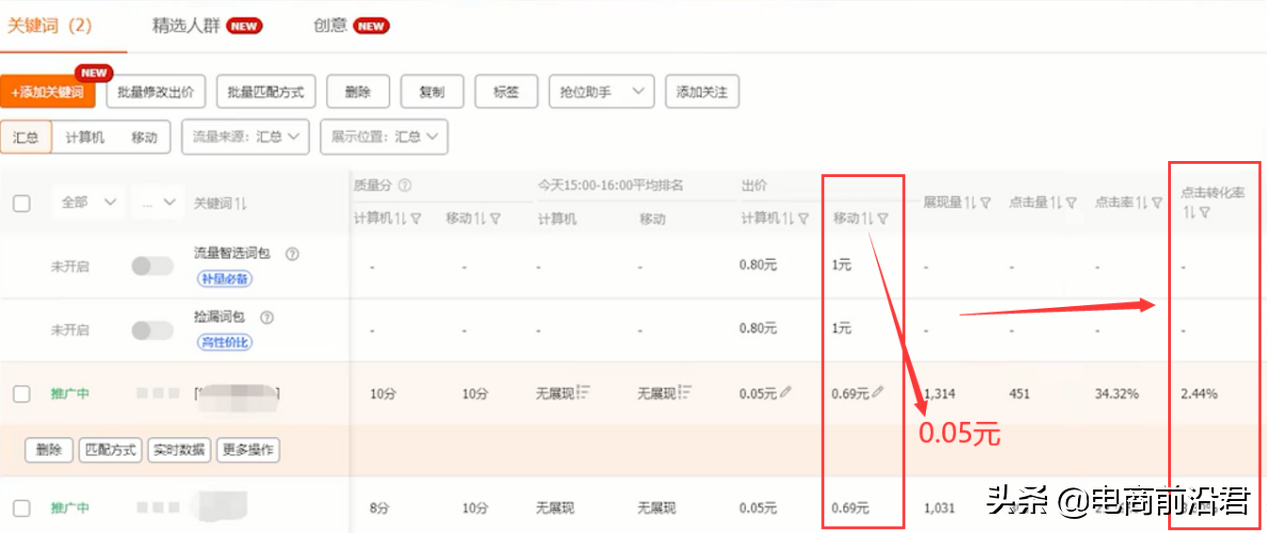Sort 质量分 移动 column
Image resolution: width=1267 pixels, height=533 pixels.
pos(481,218)
